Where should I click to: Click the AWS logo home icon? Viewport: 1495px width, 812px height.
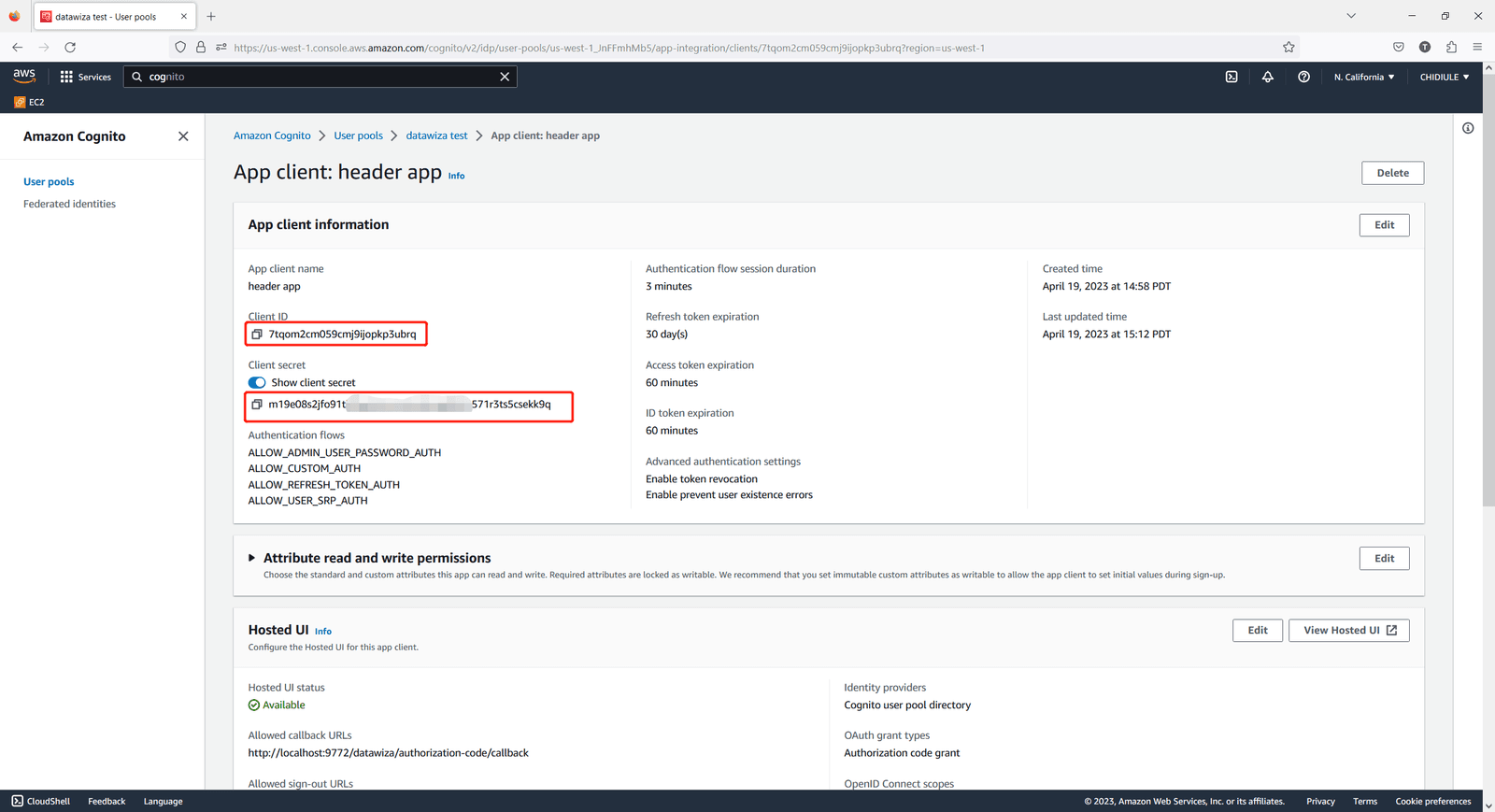pos(24,76)
